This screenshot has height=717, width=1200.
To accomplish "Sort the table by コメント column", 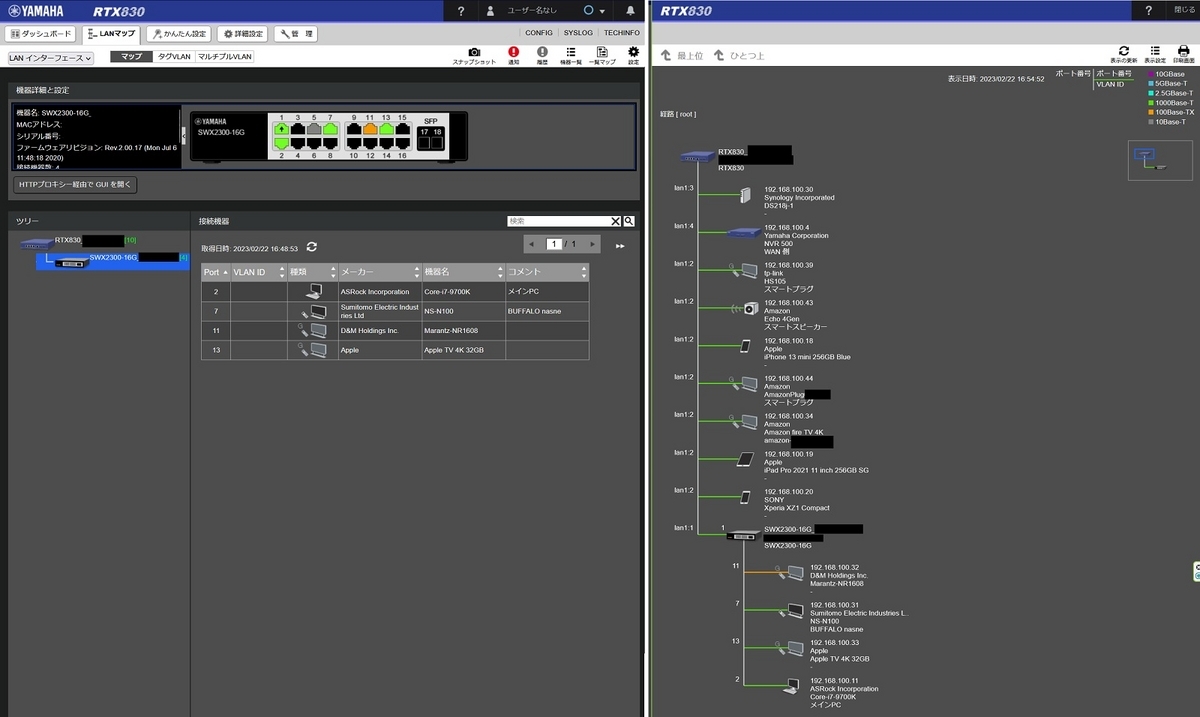I will tap(546, 272).
